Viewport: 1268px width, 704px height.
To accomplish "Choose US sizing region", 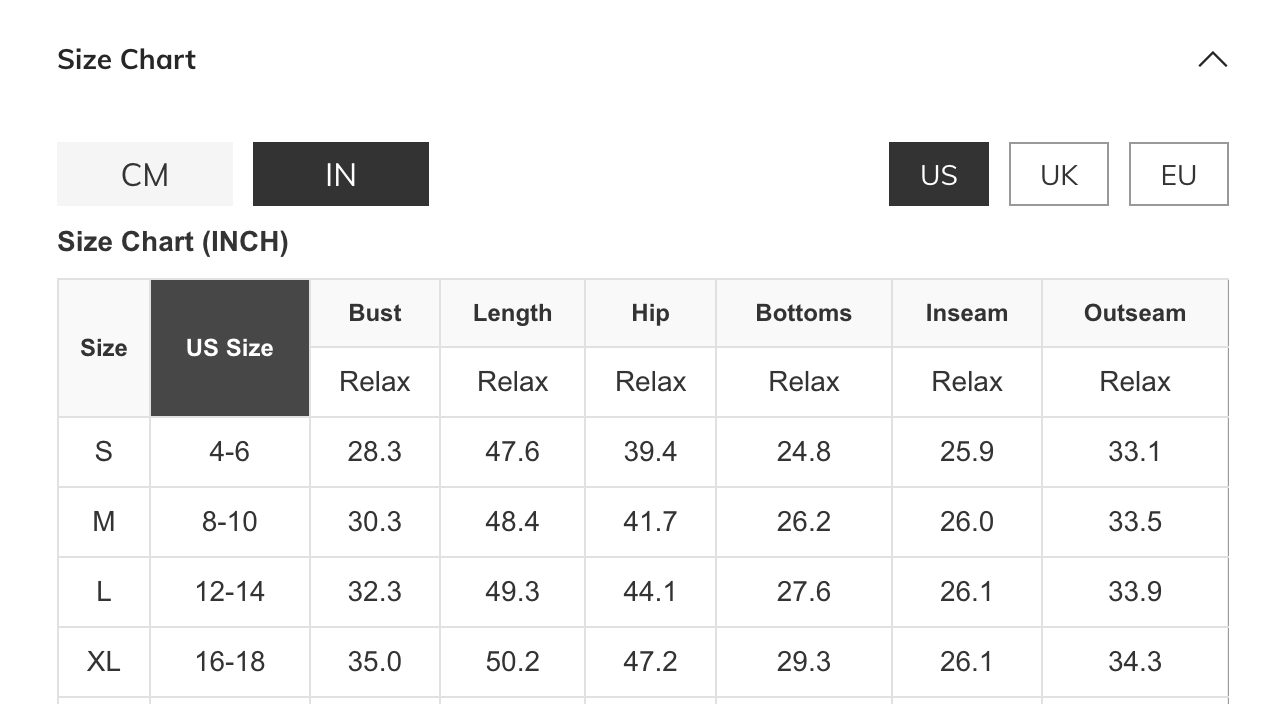I will (938, 174).
